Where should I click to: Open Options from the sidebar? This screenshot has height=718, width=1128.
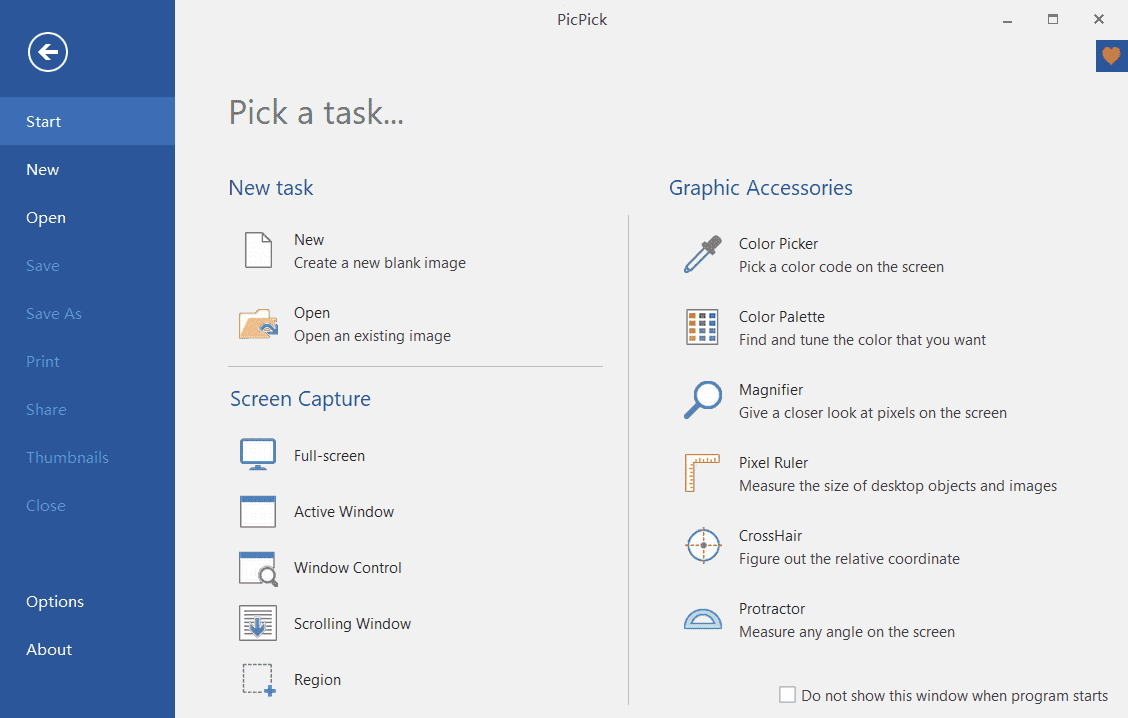(87, 601)
